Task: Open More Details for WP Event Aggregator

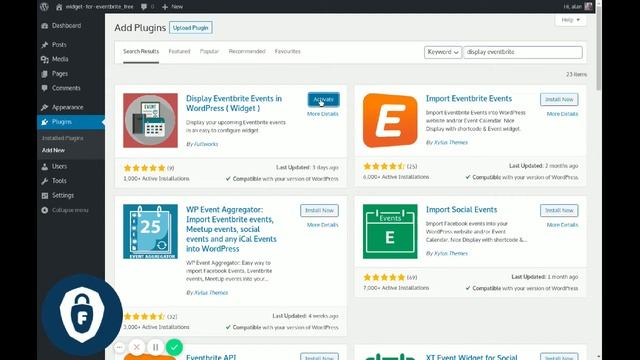Action: 322,225
